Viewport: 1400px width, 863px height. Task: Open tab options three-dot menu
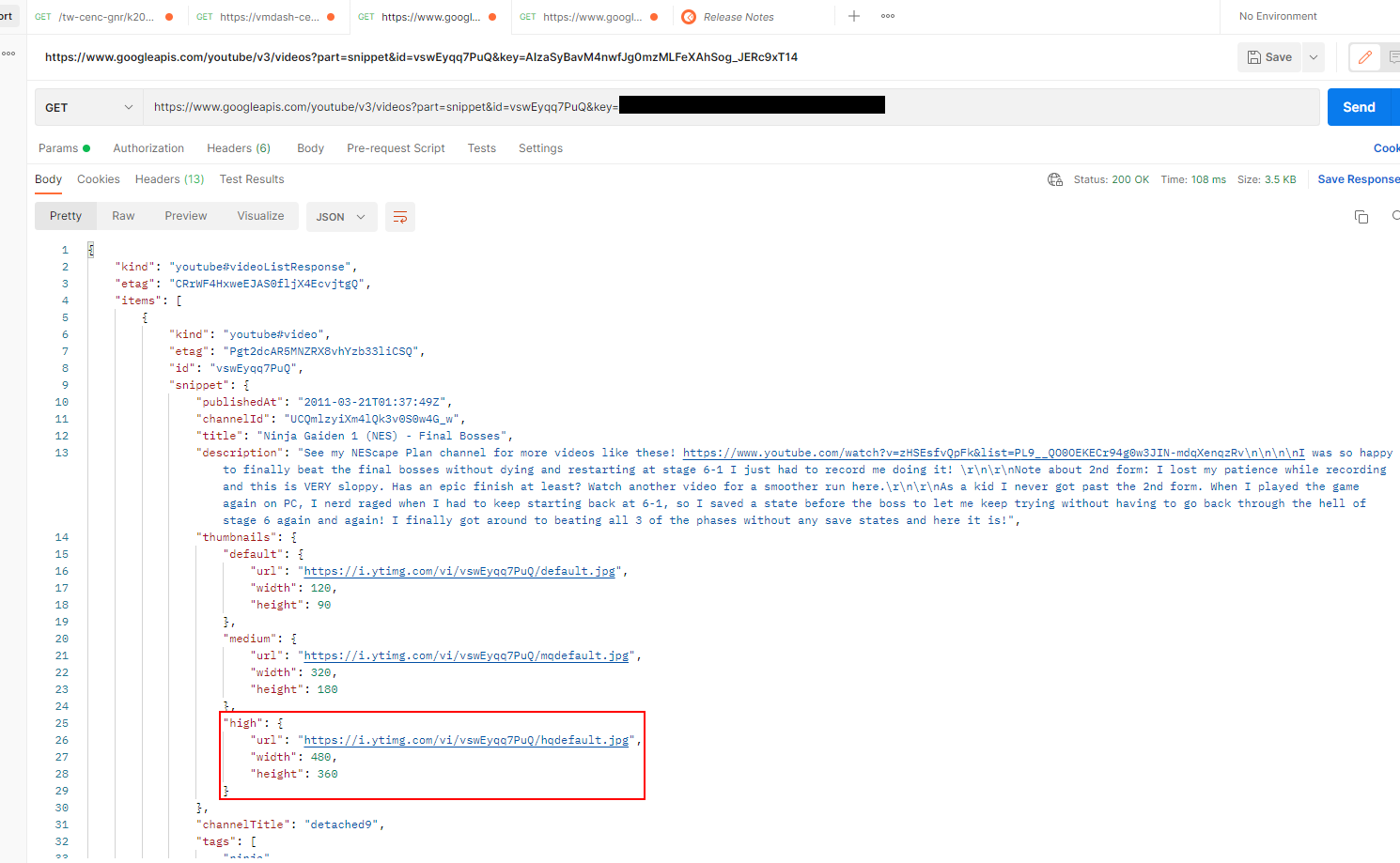(888, 16)
